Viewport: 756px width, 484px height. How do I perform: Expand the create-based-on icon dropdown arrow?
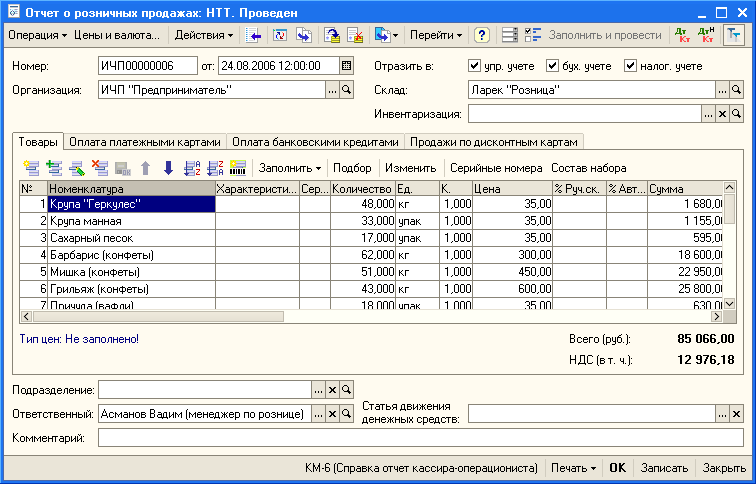(396, 36)
